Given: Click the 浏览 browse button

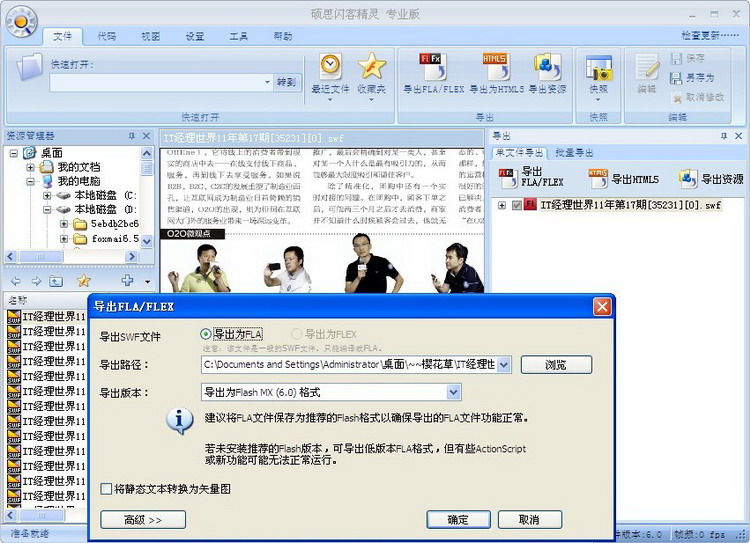Looking at the screenshot, I should click(x=556, y=365).
